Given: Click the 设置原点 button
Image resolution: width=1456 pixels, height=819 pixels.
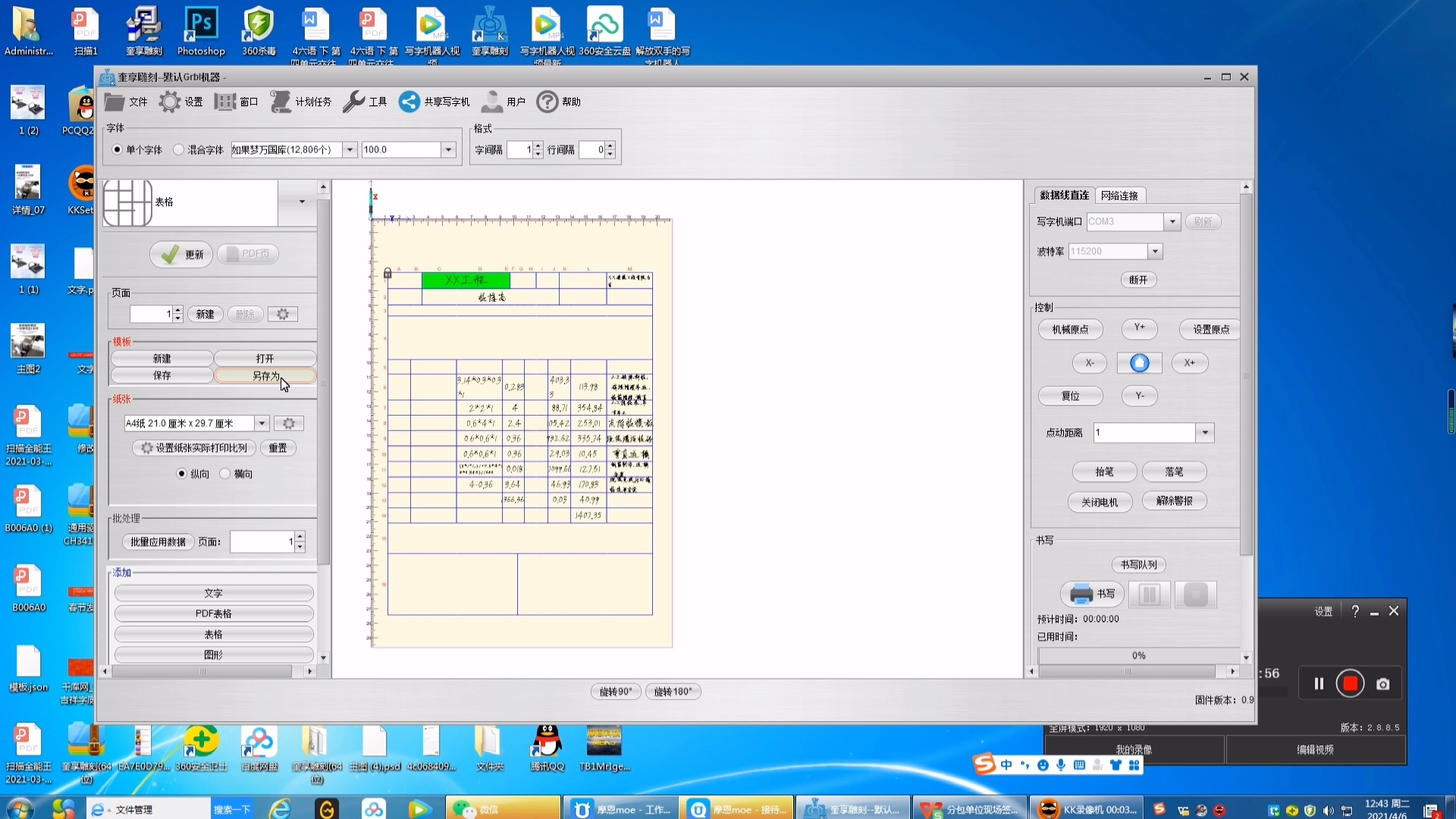Looking at the screenshot, I should click(1210, 330).
